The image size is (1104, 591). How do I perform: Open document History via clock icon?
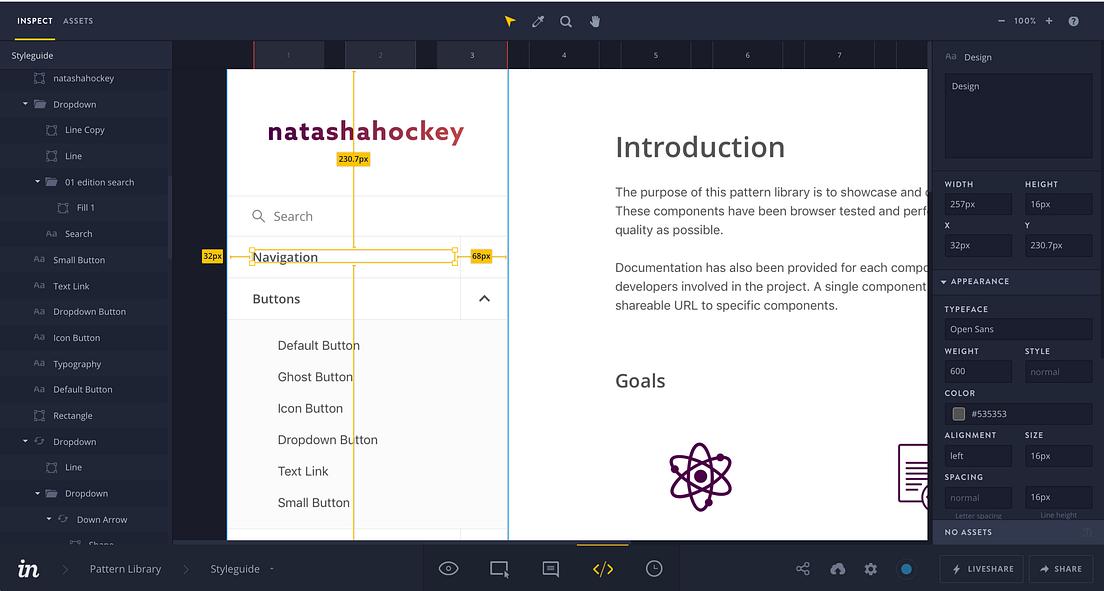(654, 568)
